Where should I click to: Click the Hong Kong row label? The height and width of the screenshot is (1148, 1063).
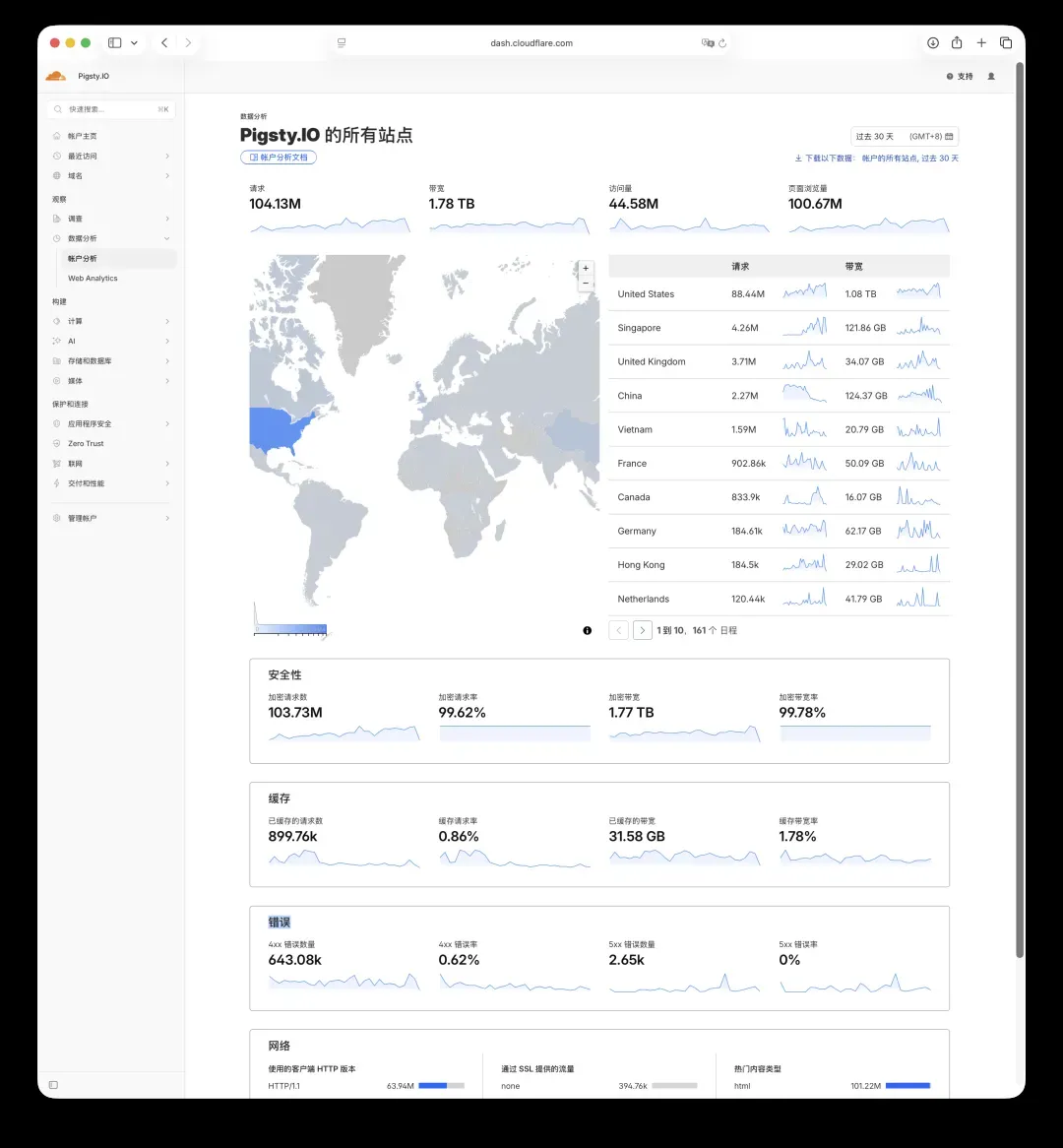(642, 565)
